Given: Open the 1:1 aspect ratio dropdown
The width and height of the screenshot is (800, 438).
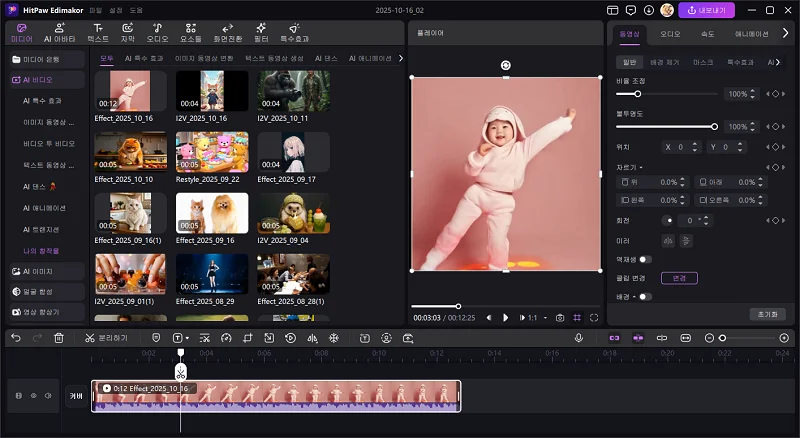Looking at the screenshot, I should [x=537, y=318].
